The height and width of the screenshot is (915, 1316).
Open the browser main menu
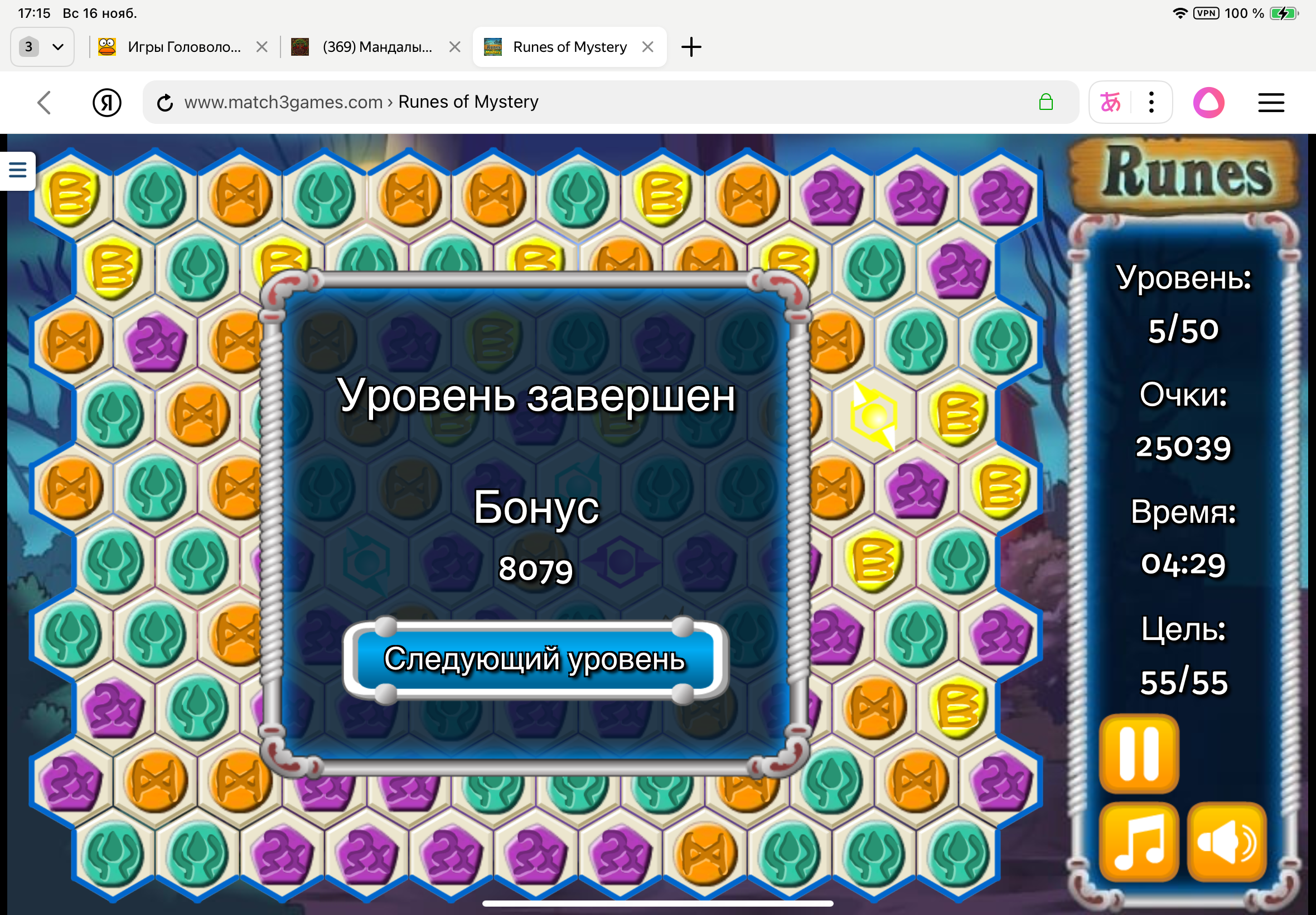tap(1271, 102)
